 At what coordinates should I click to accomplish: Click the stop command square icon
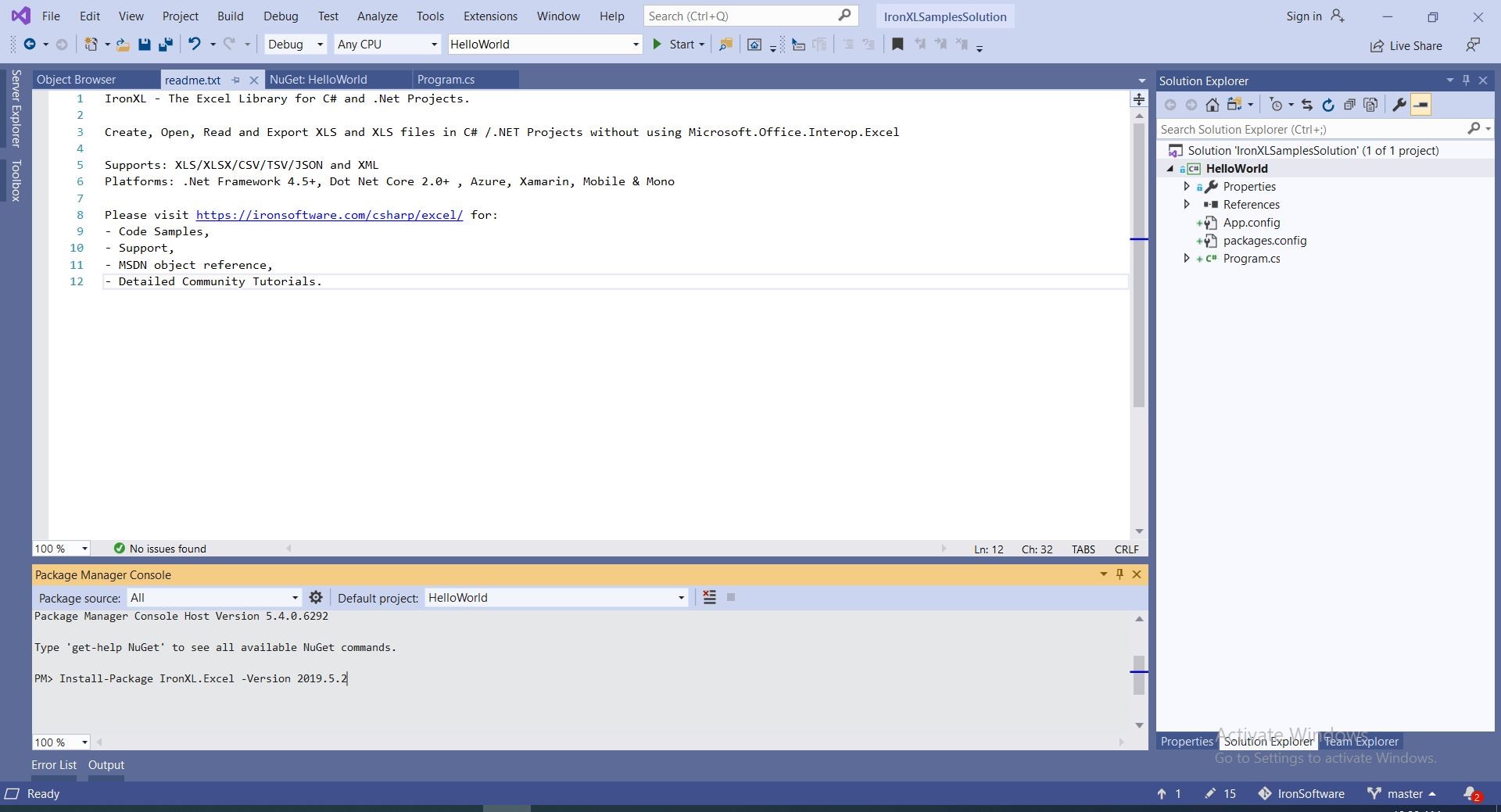point(731,597)
